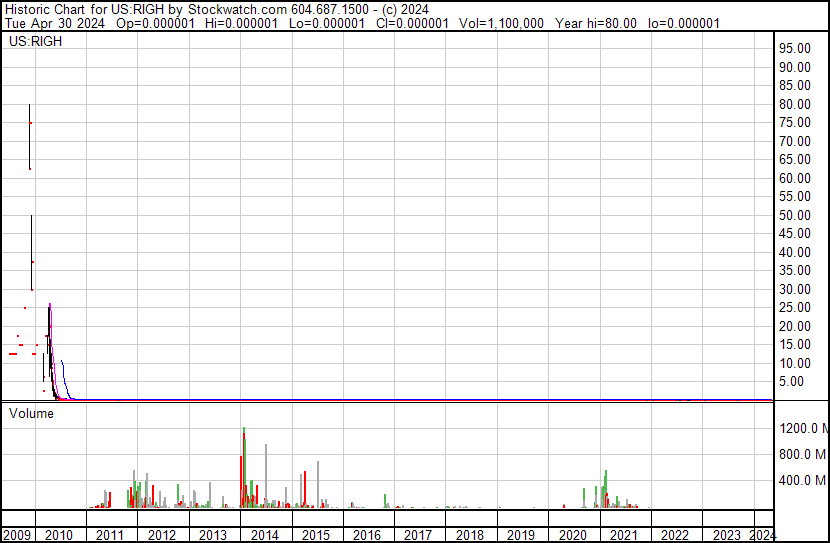Image resolution: width=830 pixels, height=543 pixels.
Task: Click the Vol=1,100,000 header value
Action: 501,23
